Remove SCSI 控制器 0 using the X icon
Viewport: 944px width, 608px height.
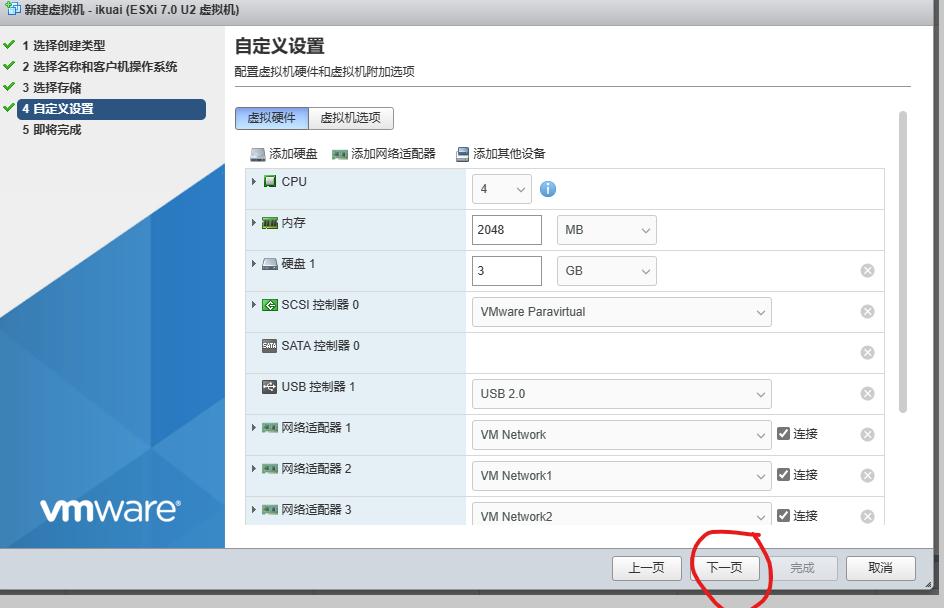coord(866,311)
